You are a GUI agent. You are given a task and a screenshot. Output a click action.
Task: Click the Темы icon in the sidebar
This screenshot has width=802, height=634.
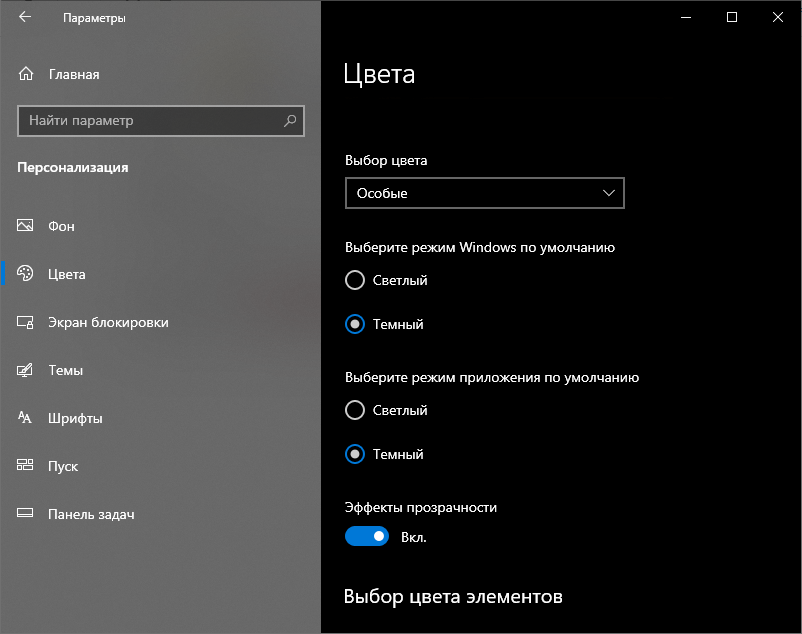point(26,370)
